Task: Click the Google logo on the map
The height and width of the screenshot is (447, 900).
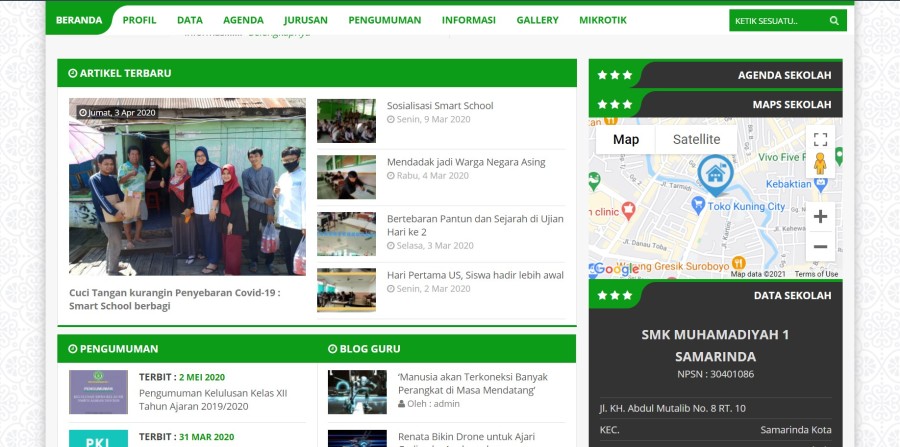Action: (x=615, y=269)
